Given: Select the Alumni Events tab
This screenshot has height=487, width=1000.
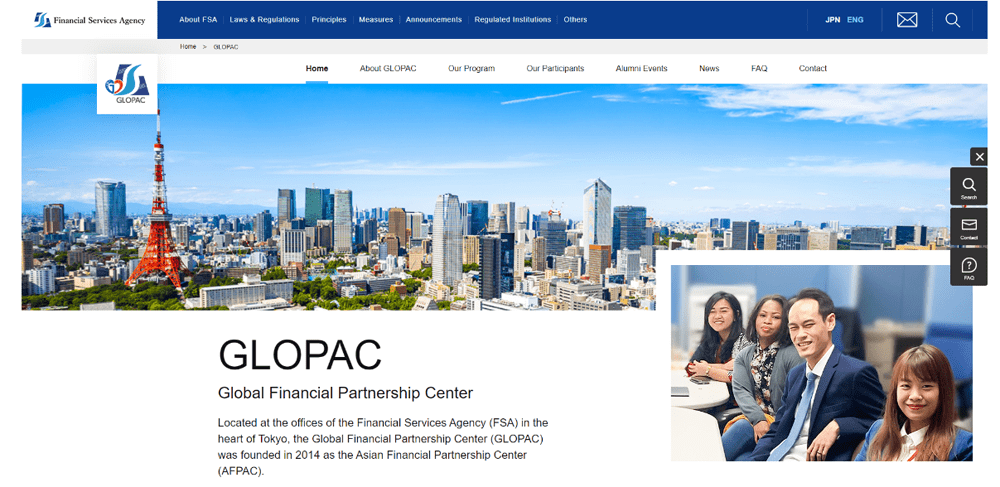Looking at the screenshot, I should [642, 68].
